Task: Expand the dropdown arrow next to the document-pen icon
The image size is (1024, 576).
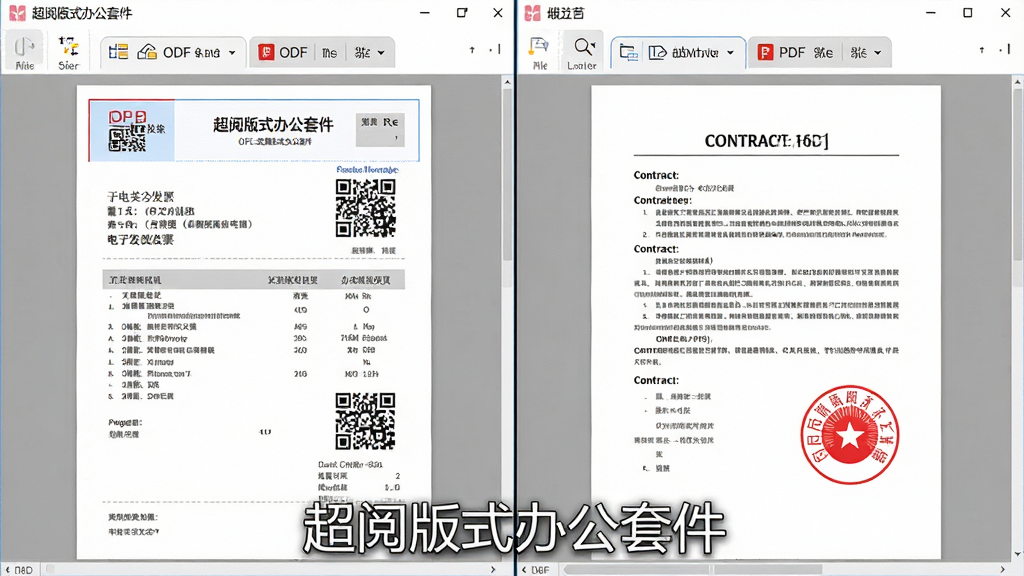Action: click(x=730, y=53)
